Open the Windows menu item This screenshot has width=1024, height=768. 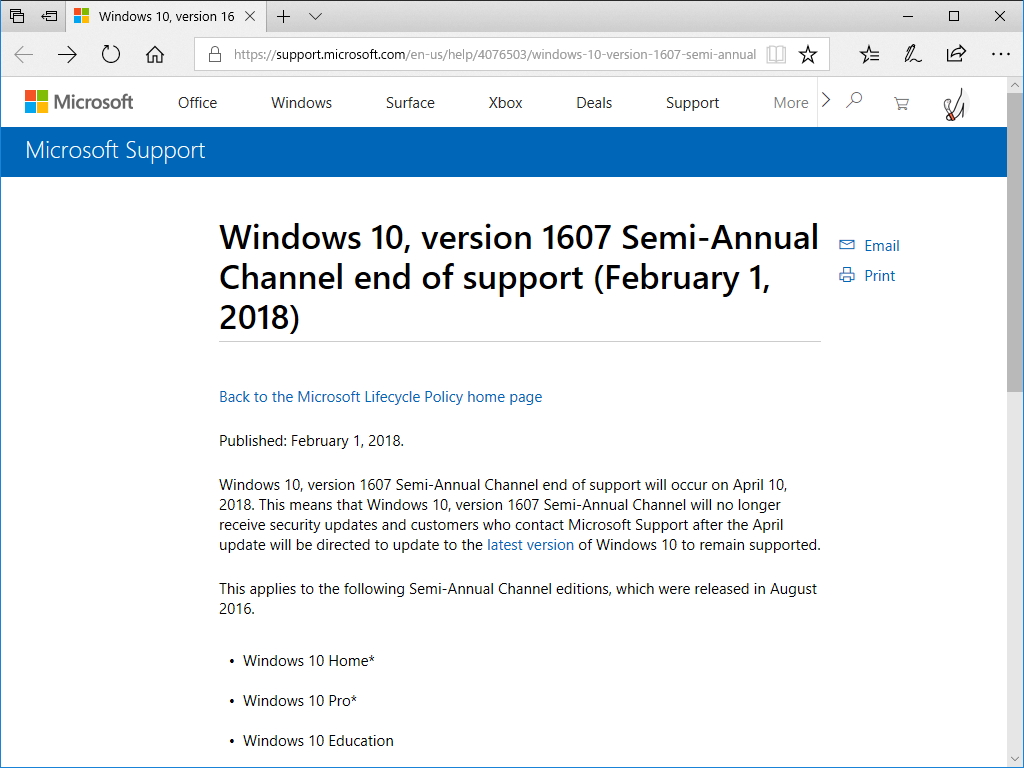[301, 103]
